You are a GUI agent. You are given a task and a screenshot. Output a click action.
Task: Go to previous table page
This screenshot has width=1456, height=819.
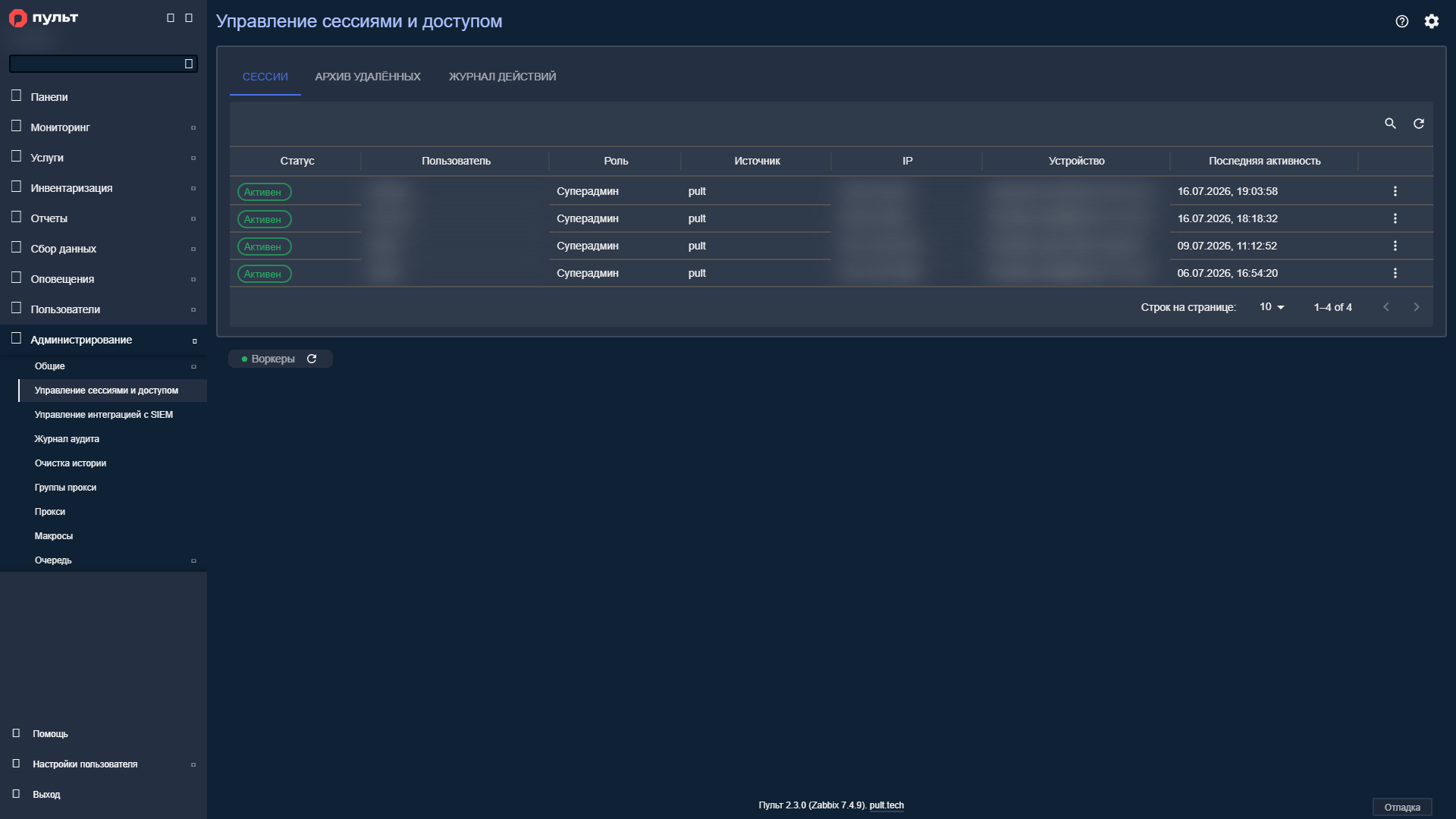pyautogui.click(x=1386, y=307)
